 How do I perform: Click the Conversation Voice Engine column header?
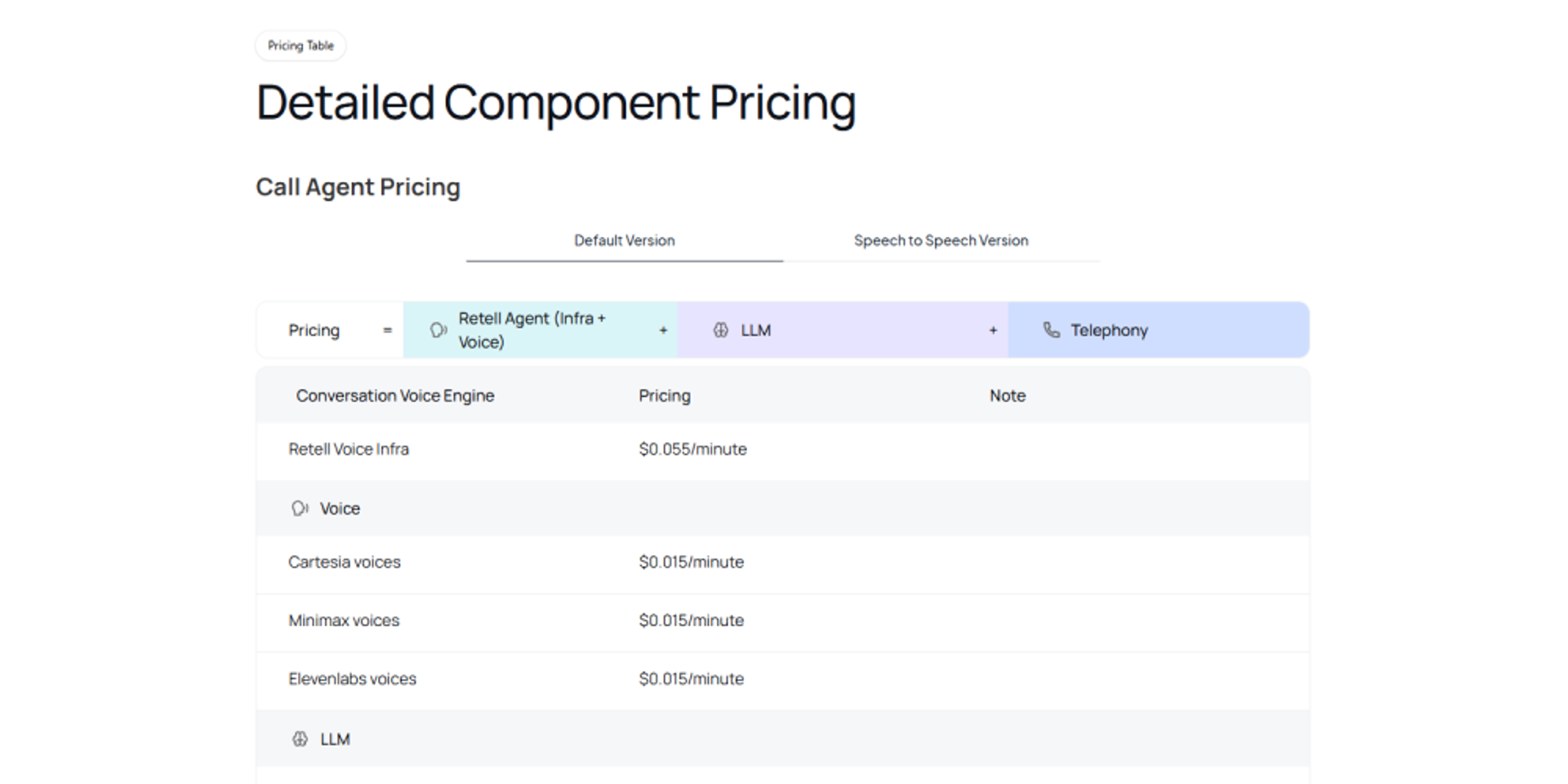(x=394, y=396)
